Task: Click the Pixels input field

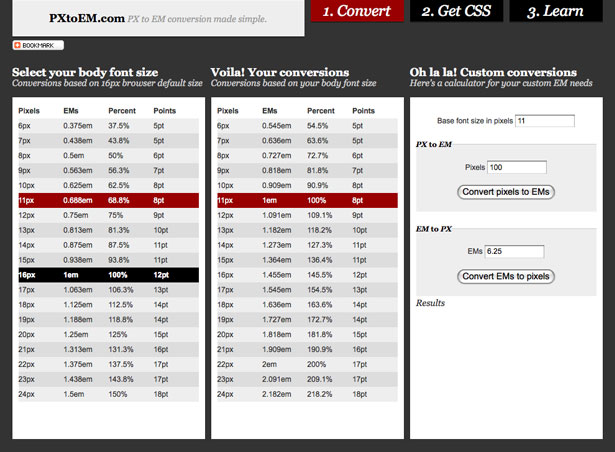Action: click(x=517, y=167)
